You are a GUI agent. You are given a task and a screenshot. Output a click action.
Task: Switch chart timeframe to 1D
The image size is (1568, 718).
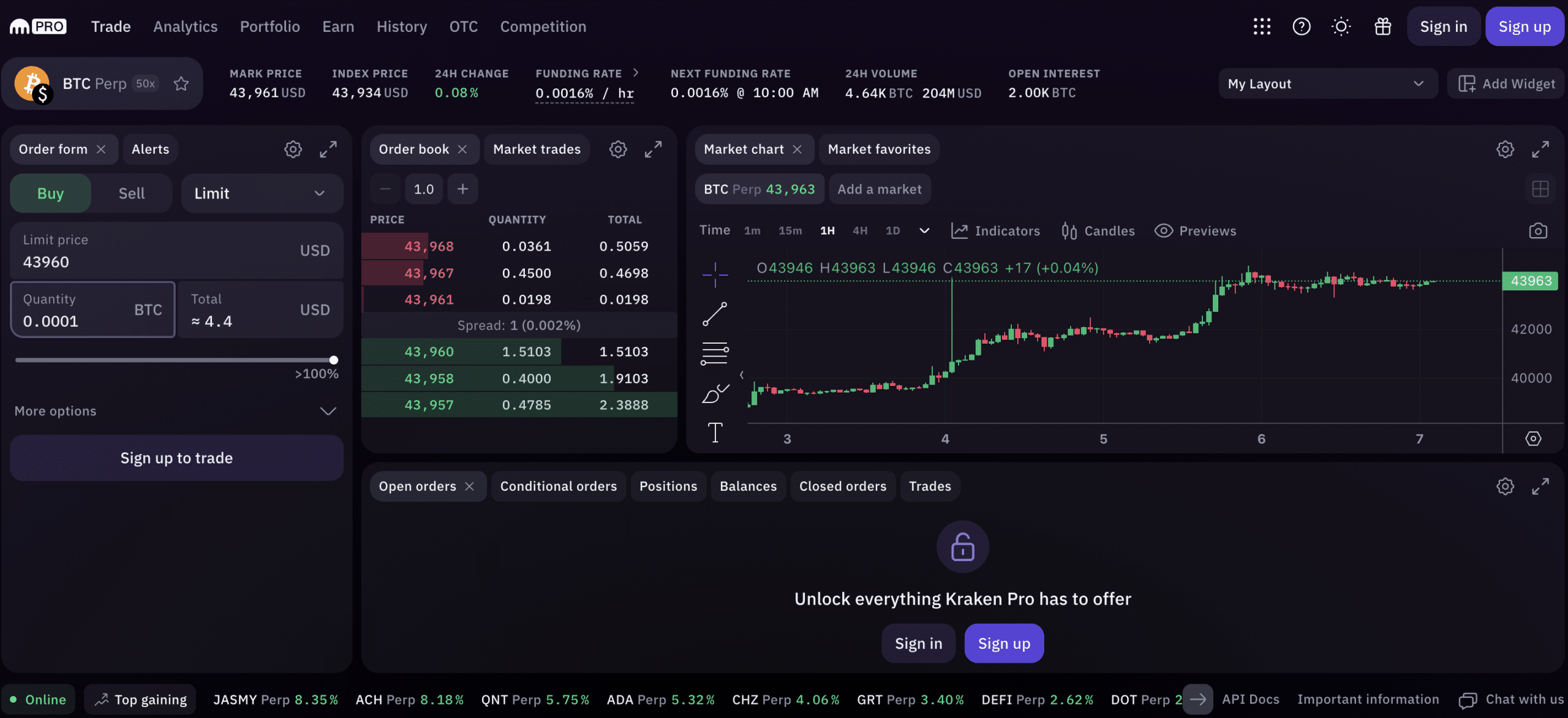coord(892,231)
